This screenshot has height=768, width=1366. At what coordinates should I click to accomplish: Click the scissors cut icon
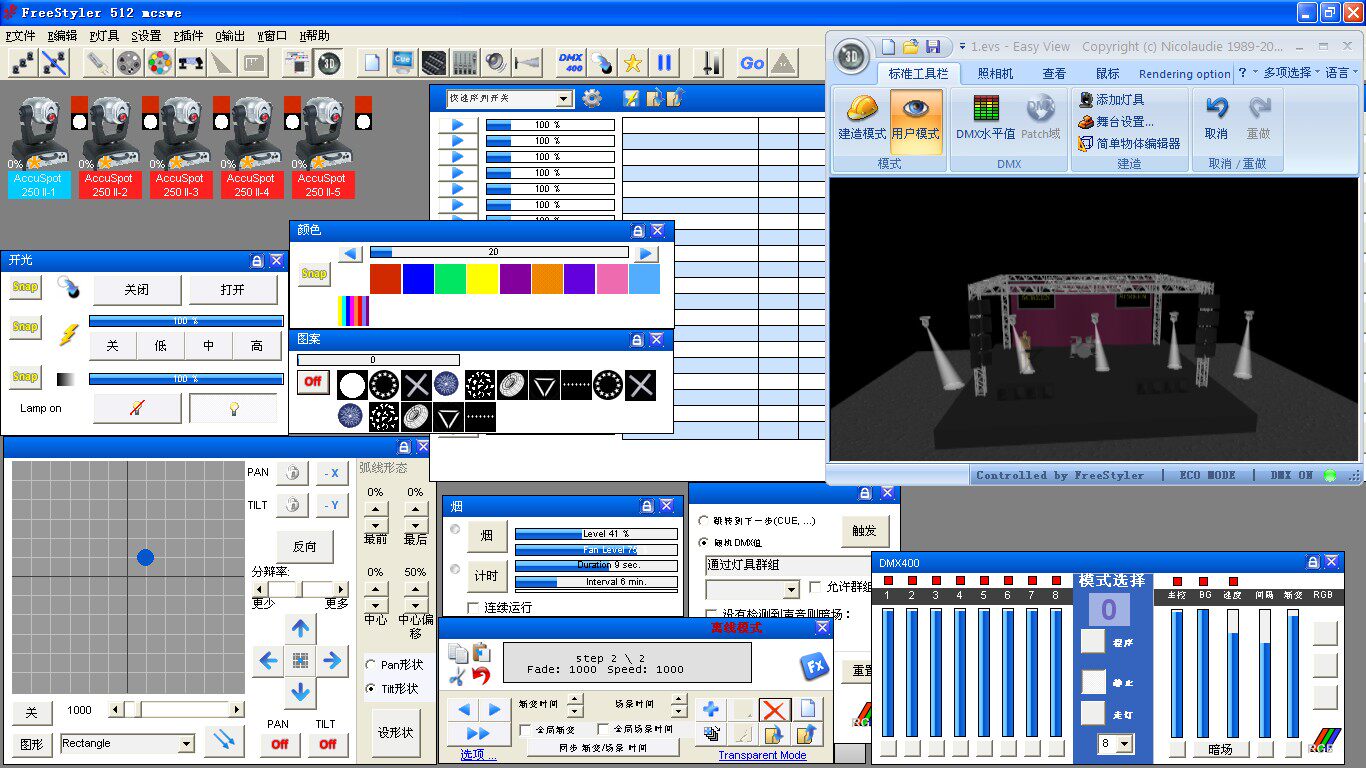point(457,676)
